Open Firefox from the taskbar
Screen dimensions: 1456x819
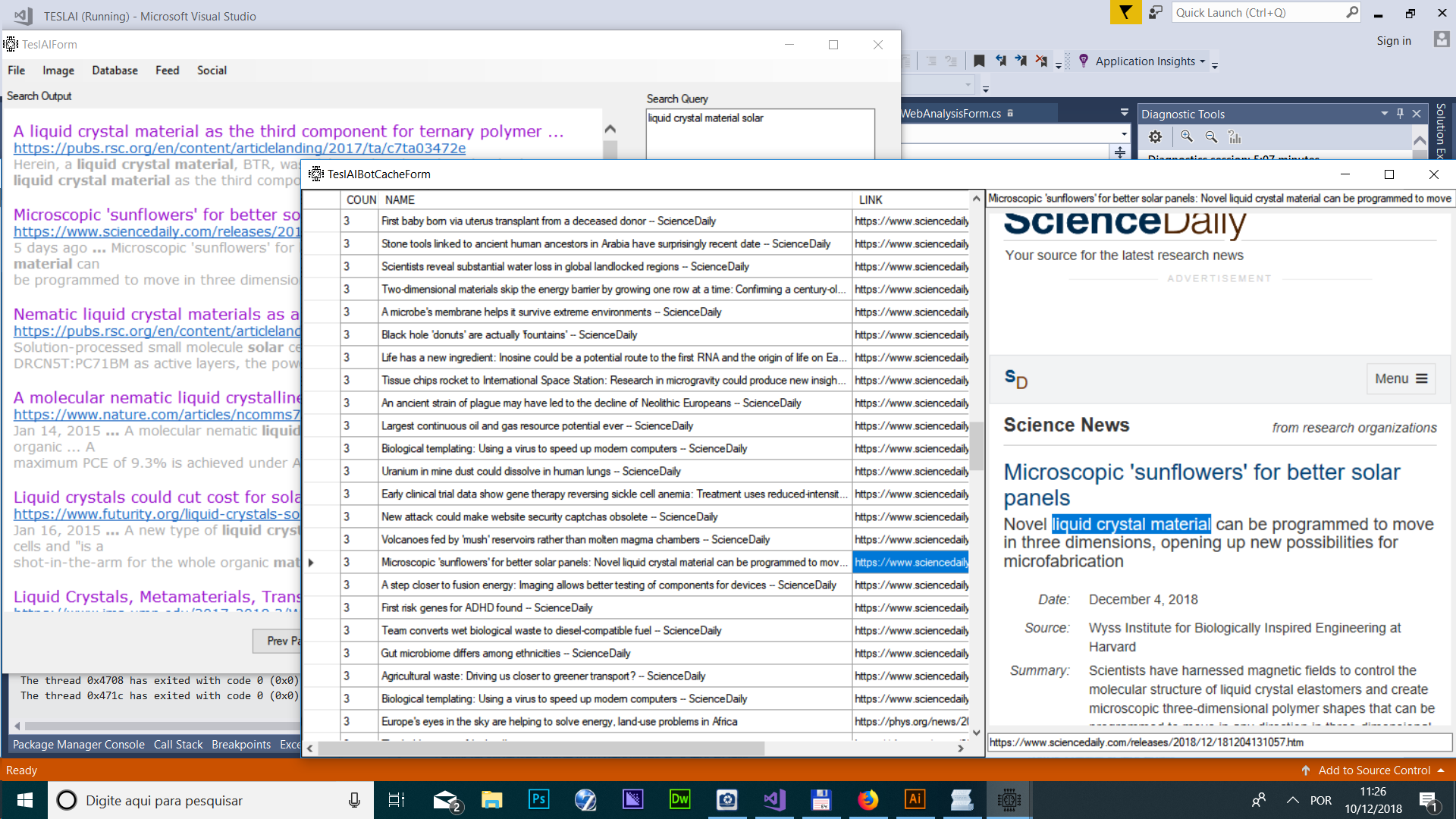[868, 800]
